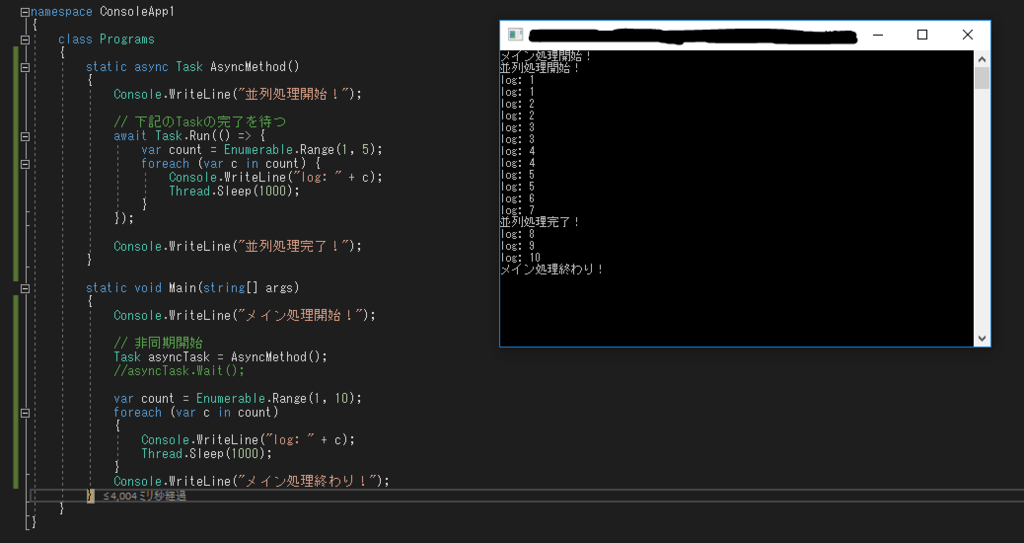Close the console output window

point(967,35)
